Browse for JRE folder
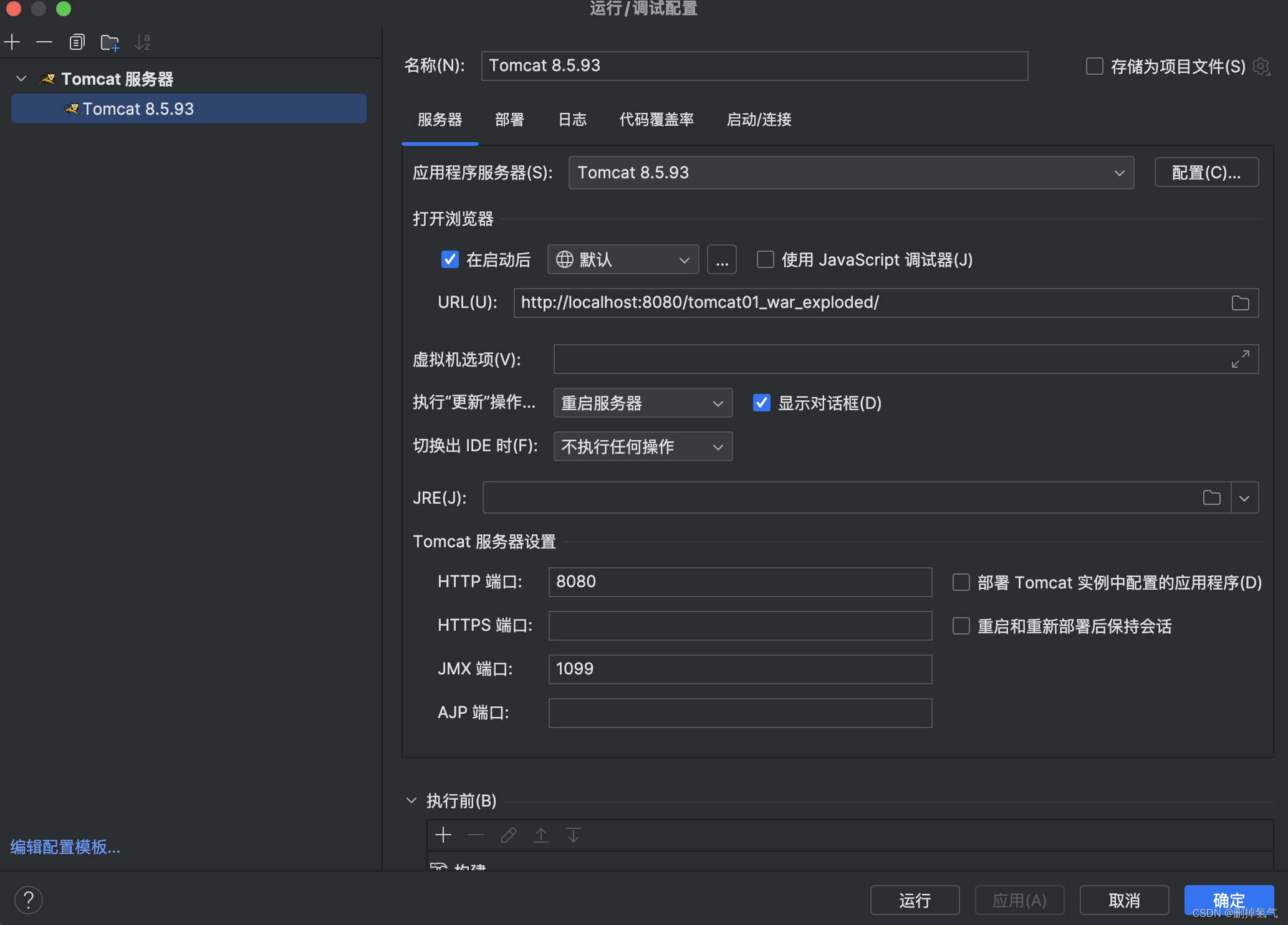The image size is (1288, 925). 1212,497
